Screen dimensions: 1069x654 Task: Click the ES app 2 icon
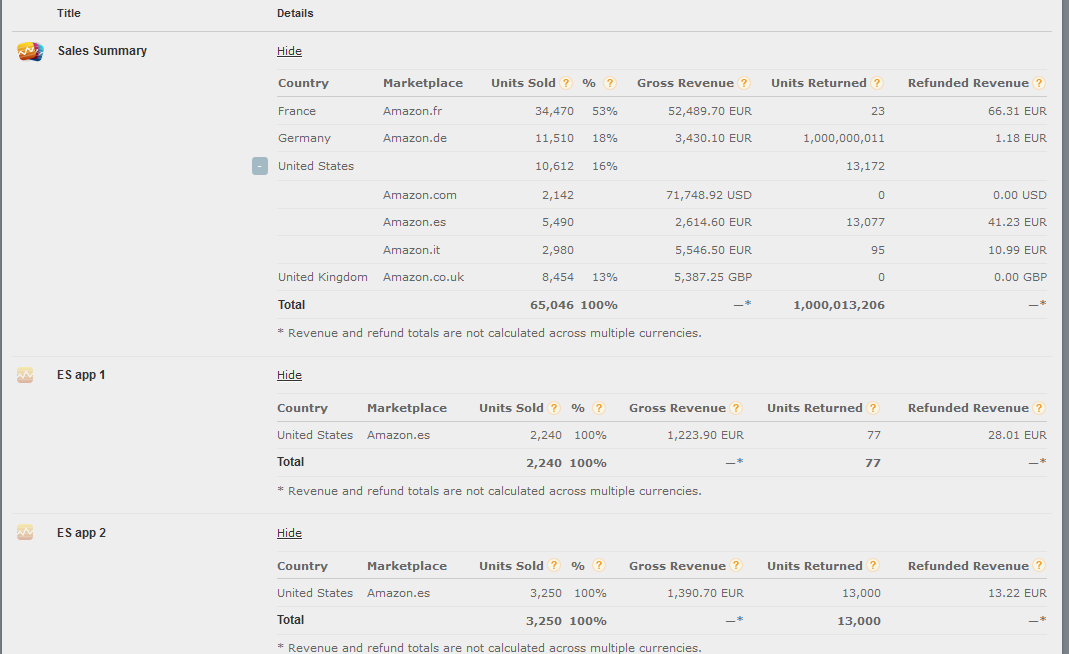point(25,533)
